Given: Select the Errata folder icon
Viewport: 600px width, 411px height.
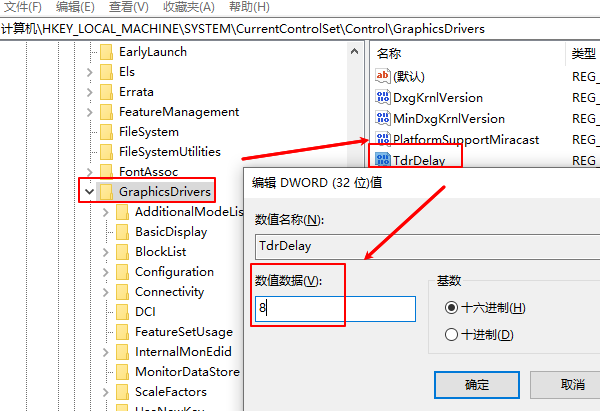Looking at the screenshot, I should point(106,92).
